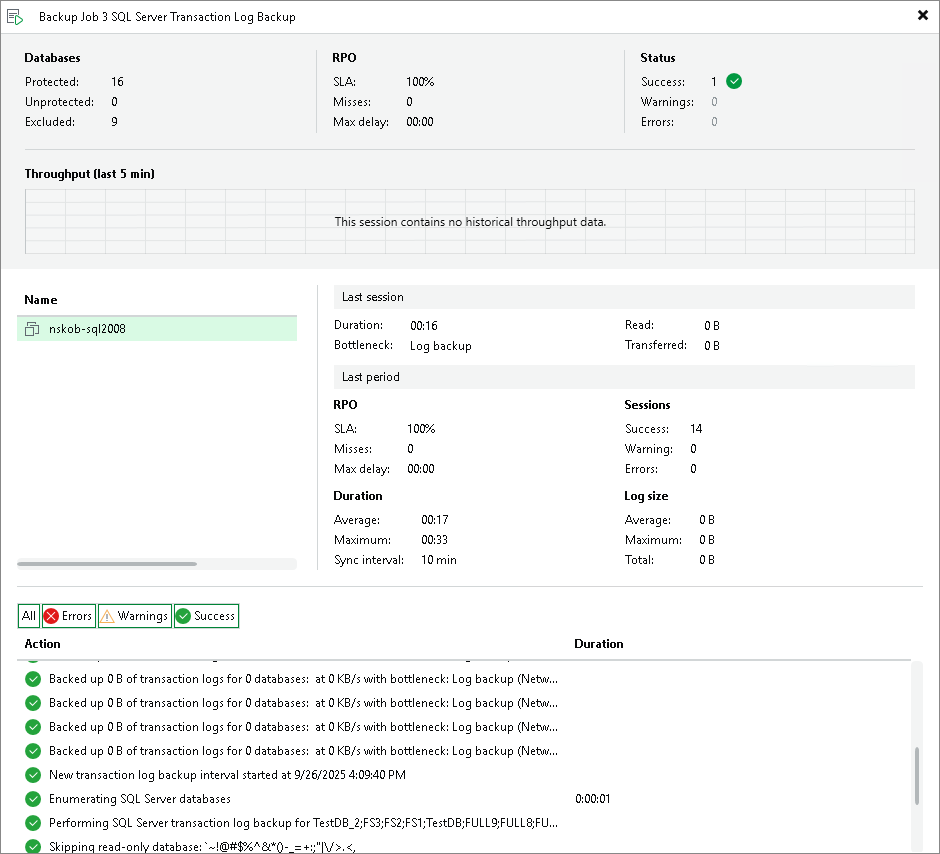940x854 pixels.
Task: Click the Sync interval '10 min' value
Action: coord(439,560)
